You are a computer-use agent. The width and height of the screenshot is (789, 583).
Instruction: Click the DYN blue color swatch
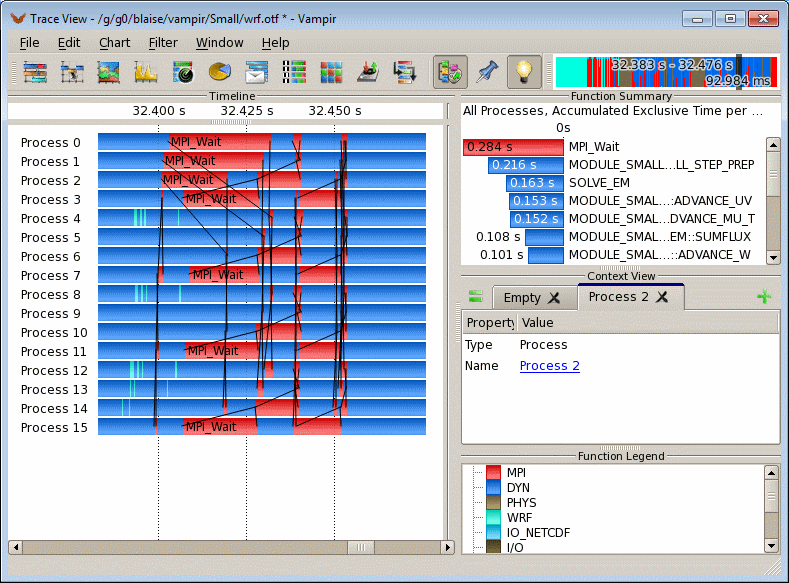[x=494, y=487]
